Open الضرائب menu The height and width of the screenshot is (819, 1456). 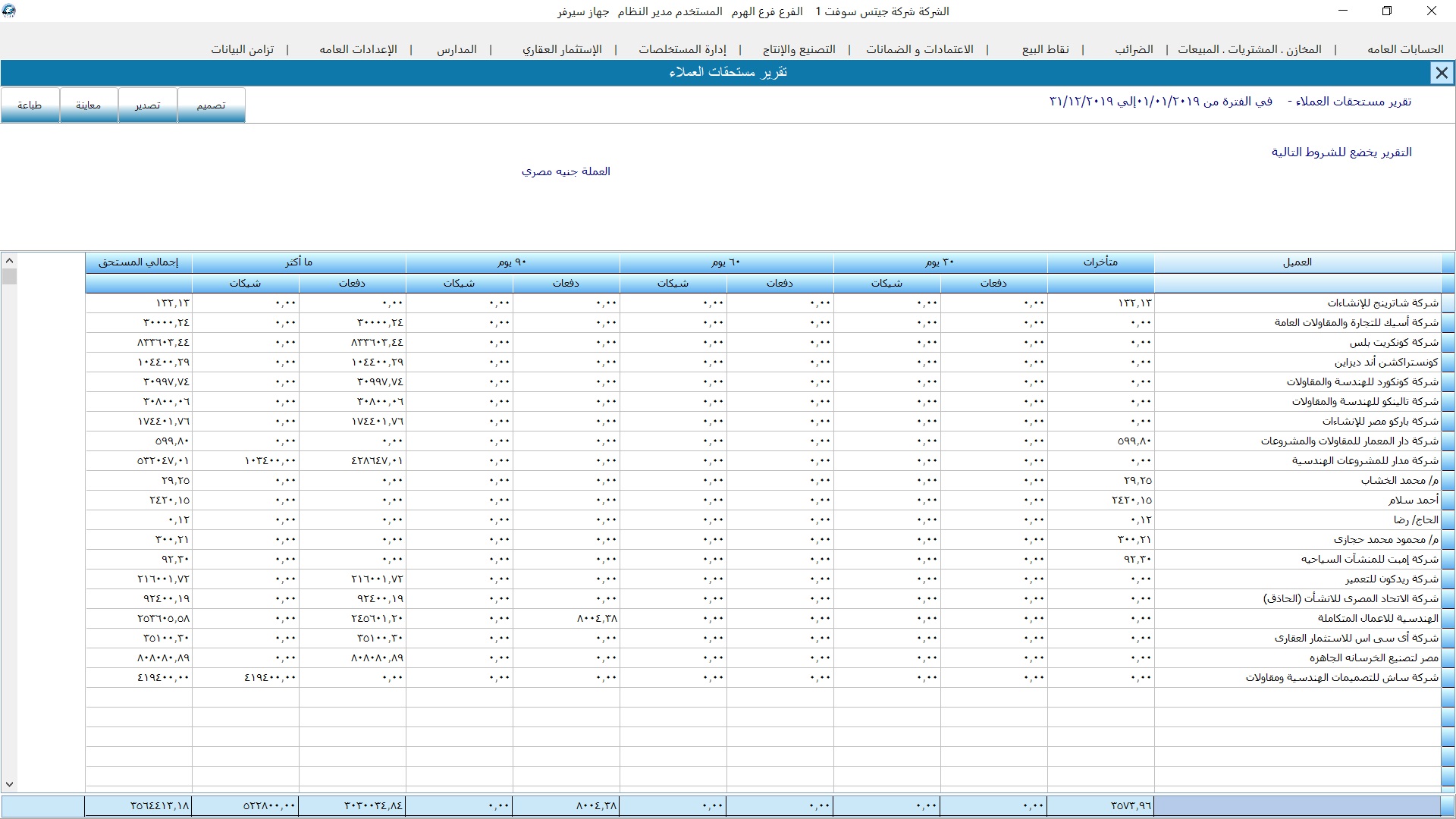click(1134, 49)
